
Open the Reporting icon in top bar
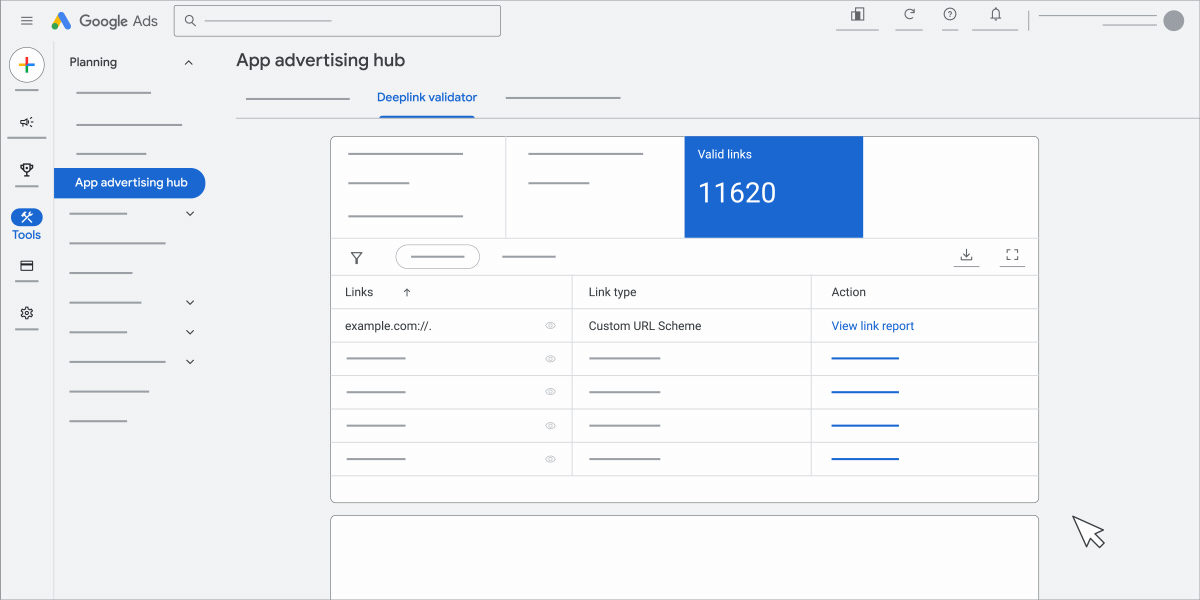pyautogui.click(x=856, y=16)
